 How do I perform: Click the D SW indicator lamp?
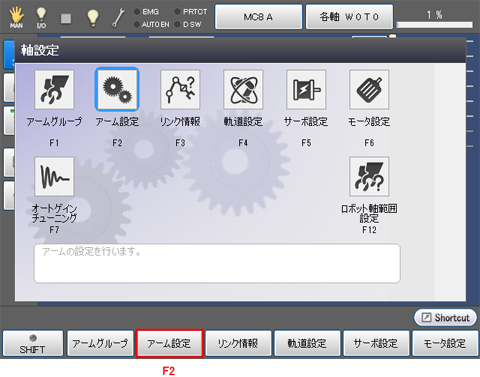pos(178,24)
